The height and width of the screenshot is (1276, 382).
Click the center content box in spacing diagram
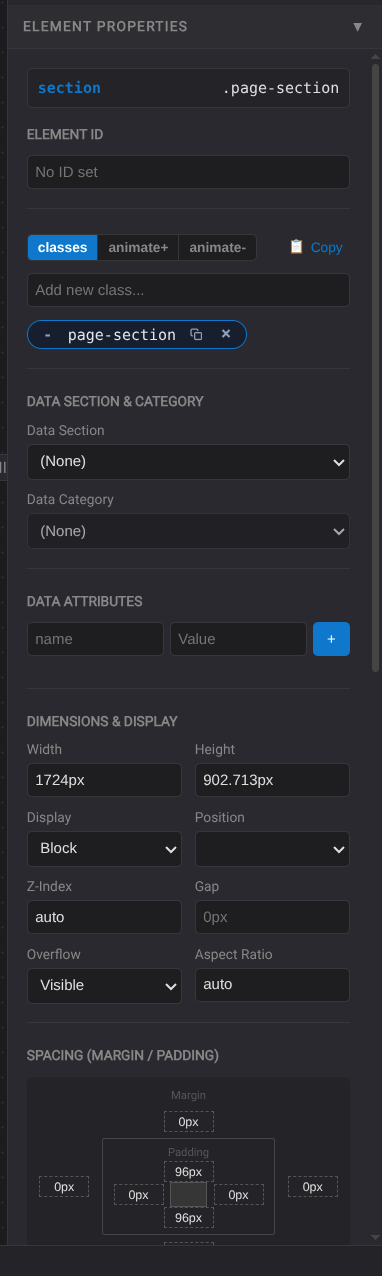188,1194
